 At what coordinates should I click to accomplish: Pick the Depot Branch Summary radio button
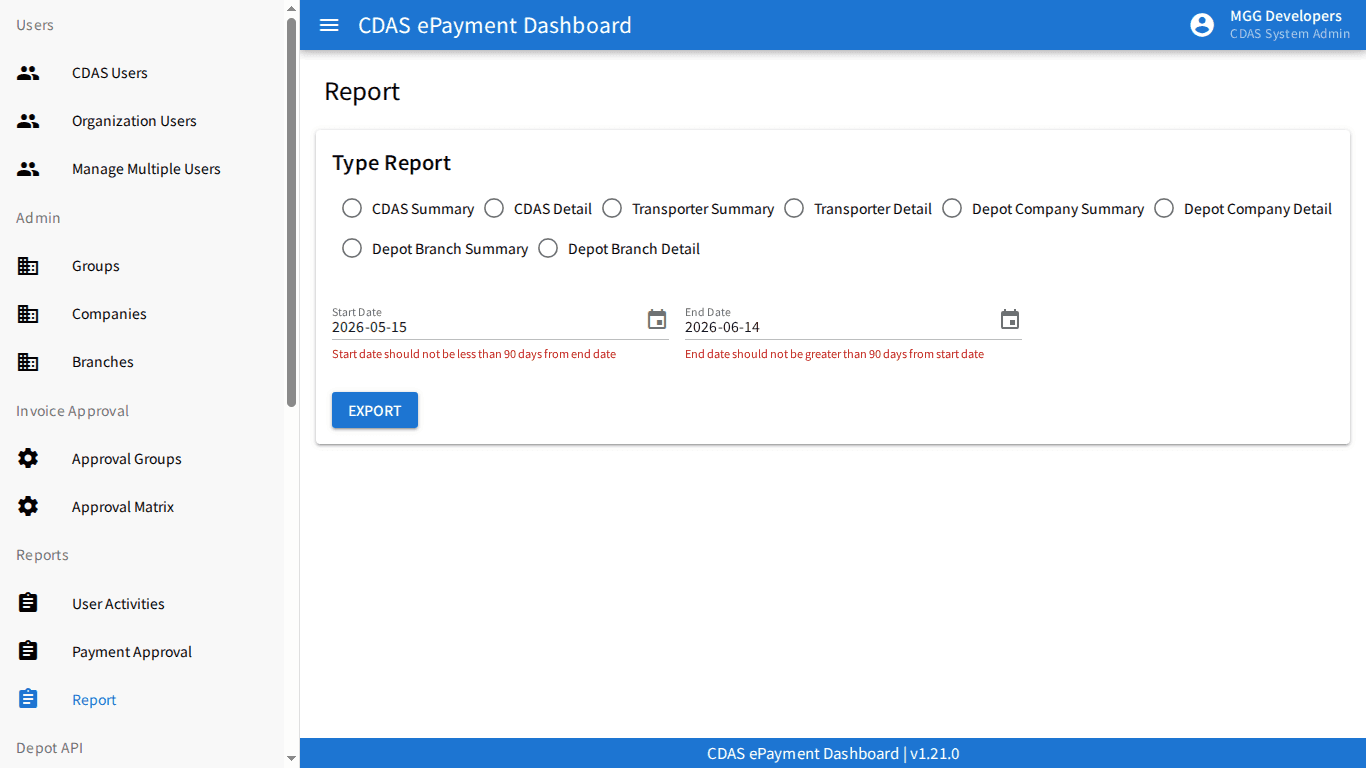coord(352,248)
